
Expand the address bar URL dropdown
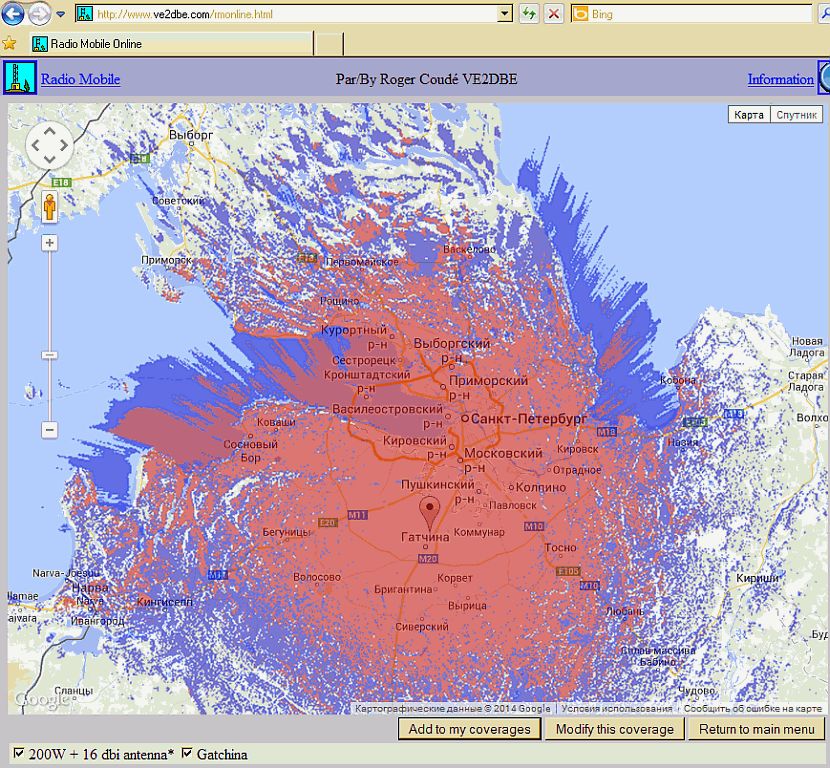[x=505, y=14]
